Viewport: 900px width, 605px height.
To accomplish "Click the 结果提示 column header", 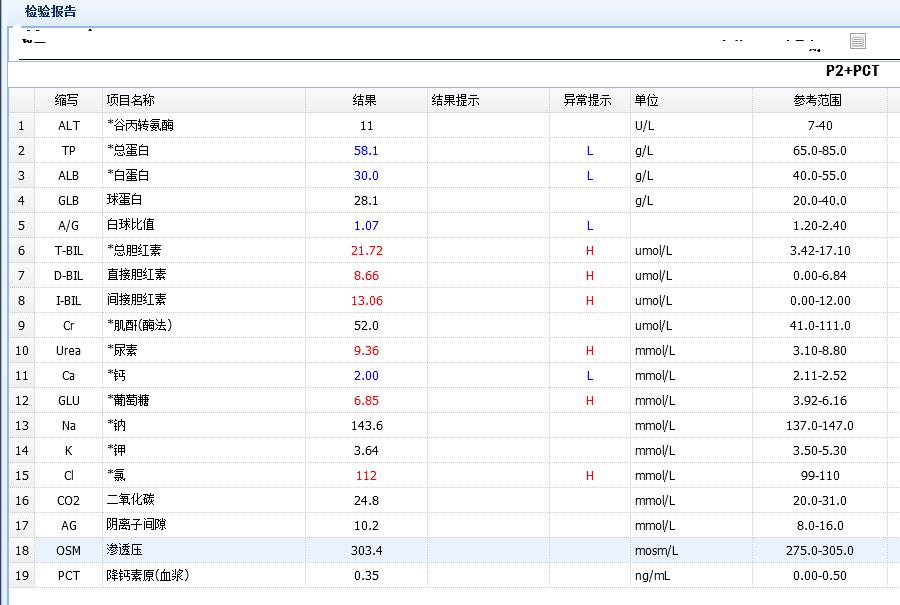I will (456, 100).
